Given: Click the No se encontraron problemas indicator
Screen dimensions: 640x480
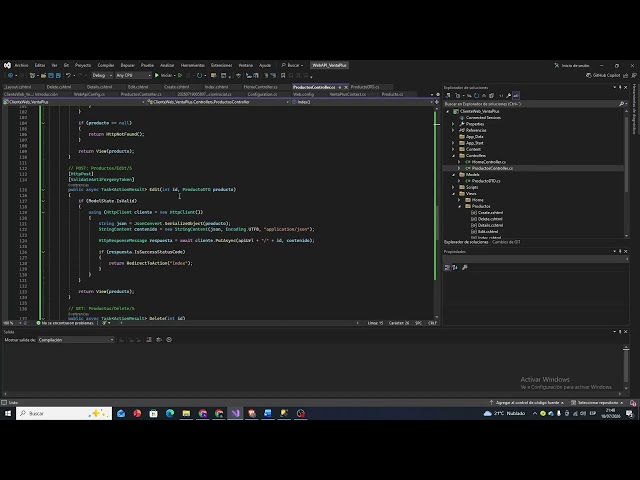Looking at the screenshot, I should click(x=65, y=323).
